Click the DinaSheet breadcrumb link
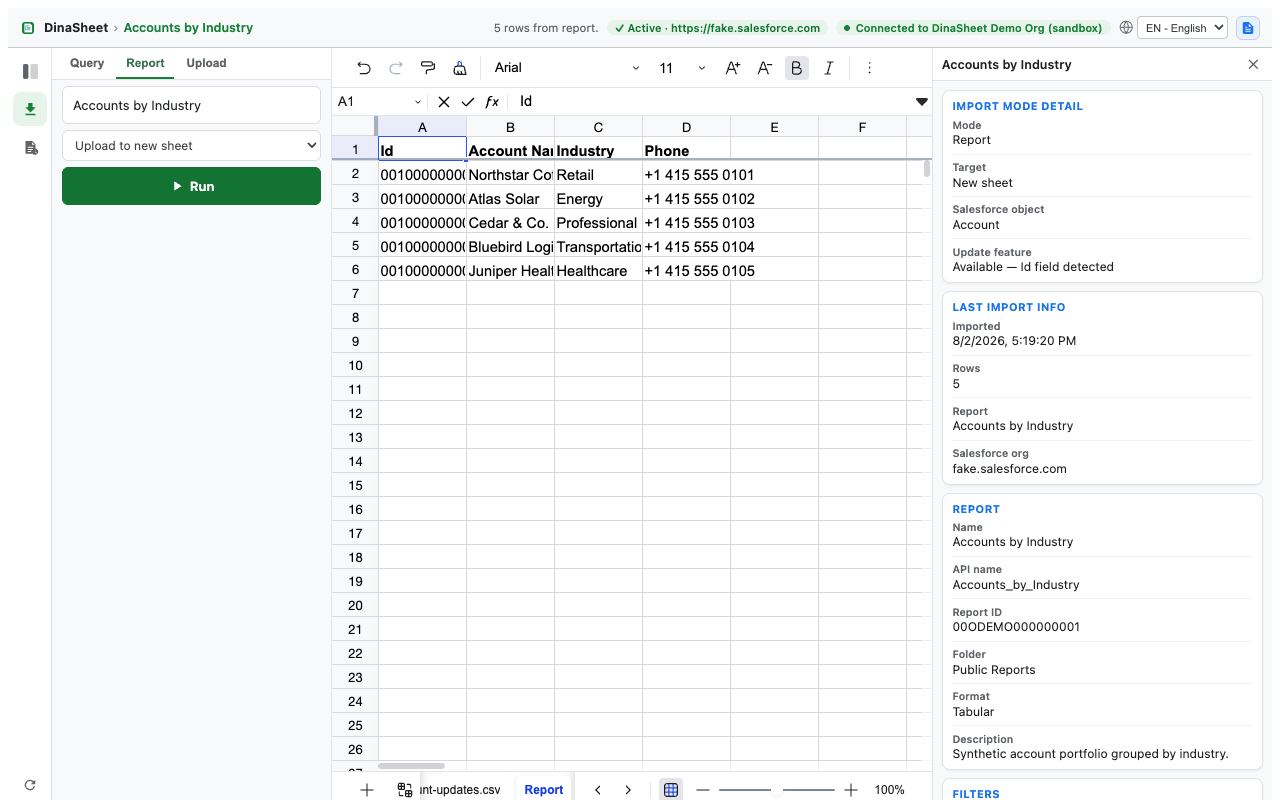 point(76,28)
